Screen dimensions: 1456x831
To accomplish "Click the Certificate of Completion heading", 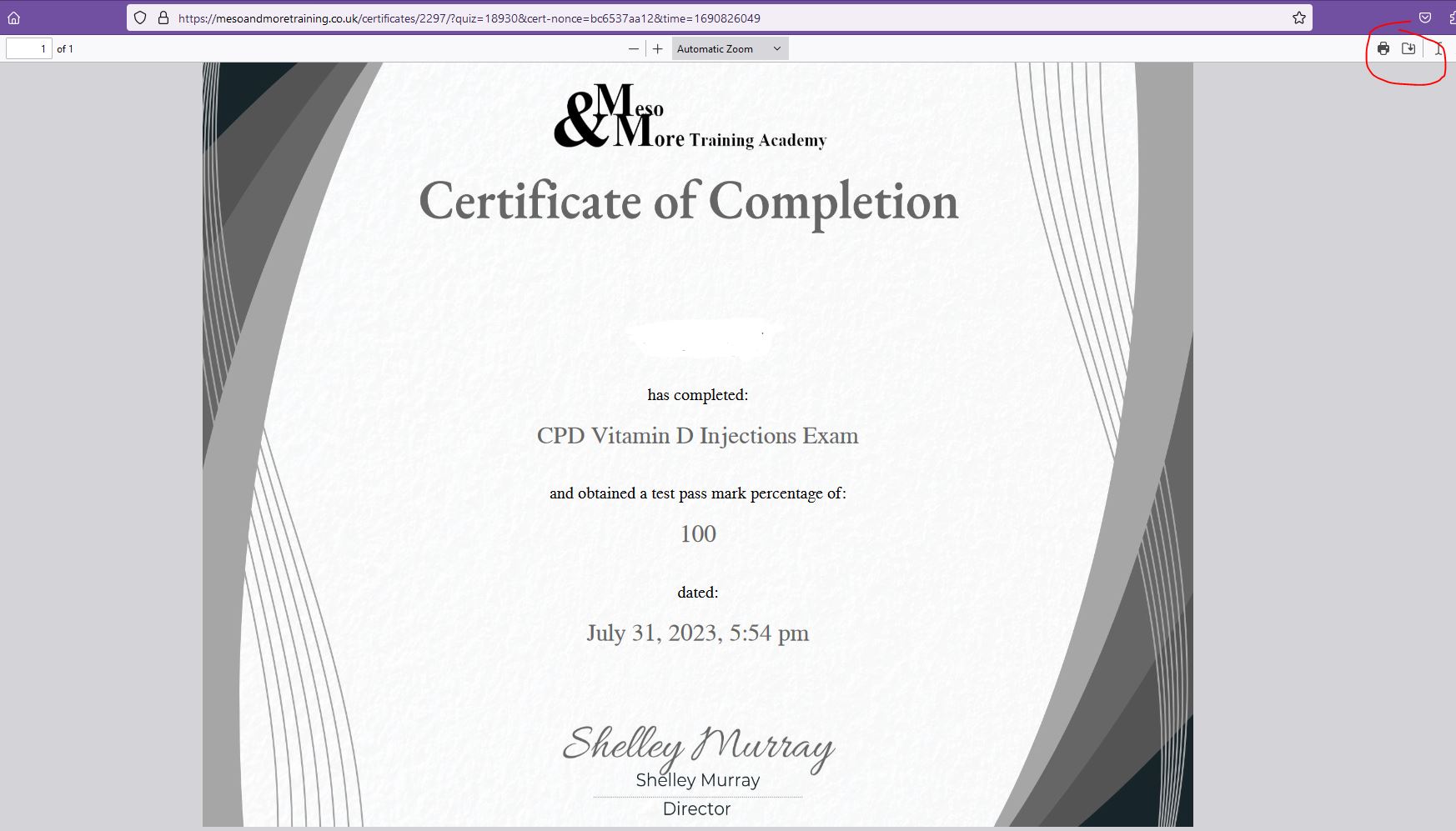I will 689,202.
